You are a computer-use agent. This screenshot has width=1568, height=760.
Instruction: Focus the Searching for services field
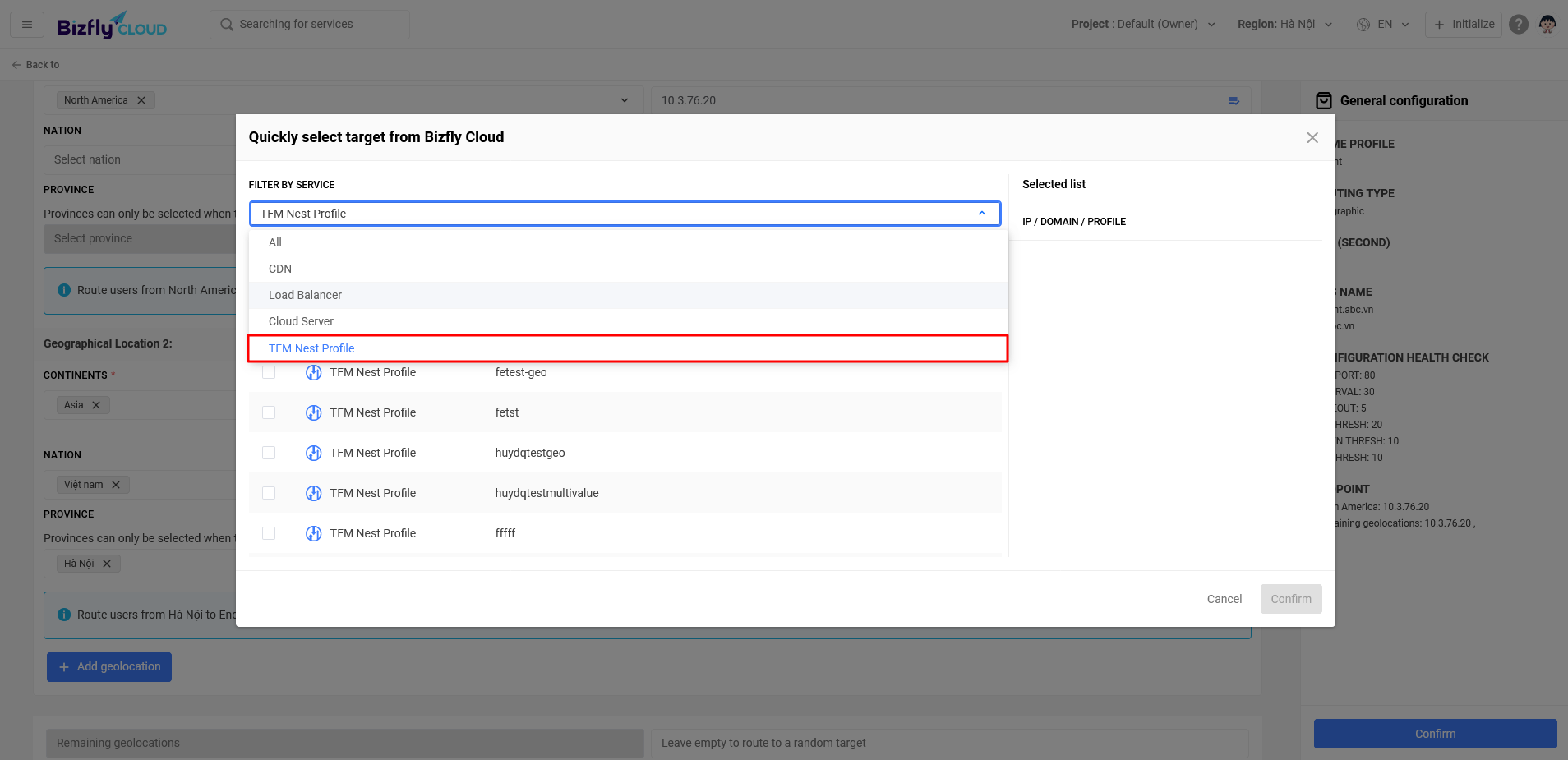point(310,25)
